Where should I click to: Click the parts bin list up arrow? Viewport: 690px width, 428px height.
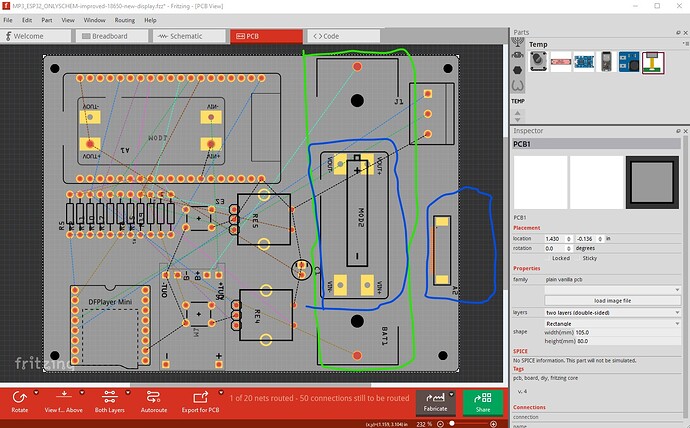pyautogui.click(x=518, y=113)
